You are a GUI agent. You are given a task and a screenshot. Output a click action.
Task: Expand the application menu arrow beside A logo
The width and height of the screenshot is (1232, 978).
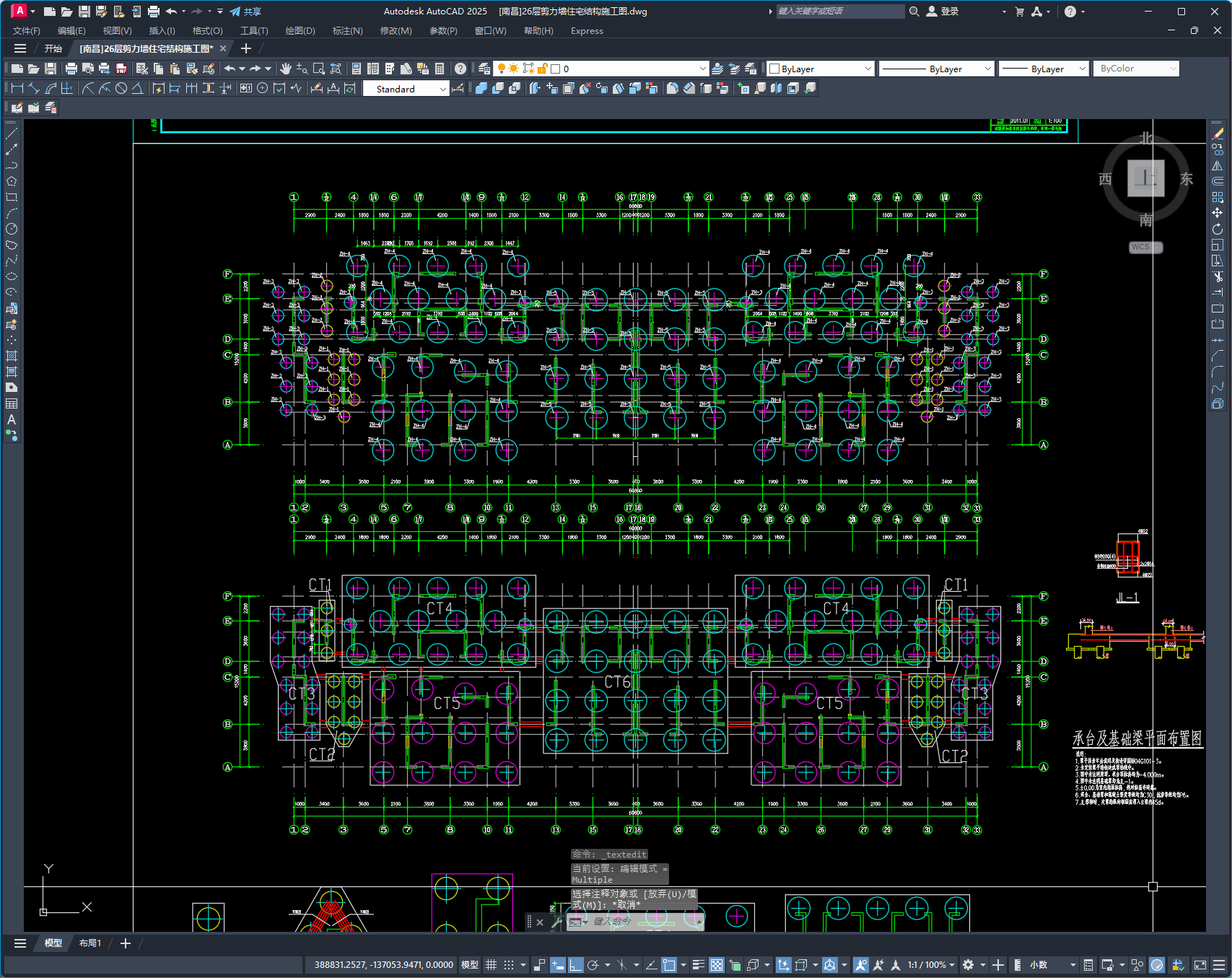32,12
